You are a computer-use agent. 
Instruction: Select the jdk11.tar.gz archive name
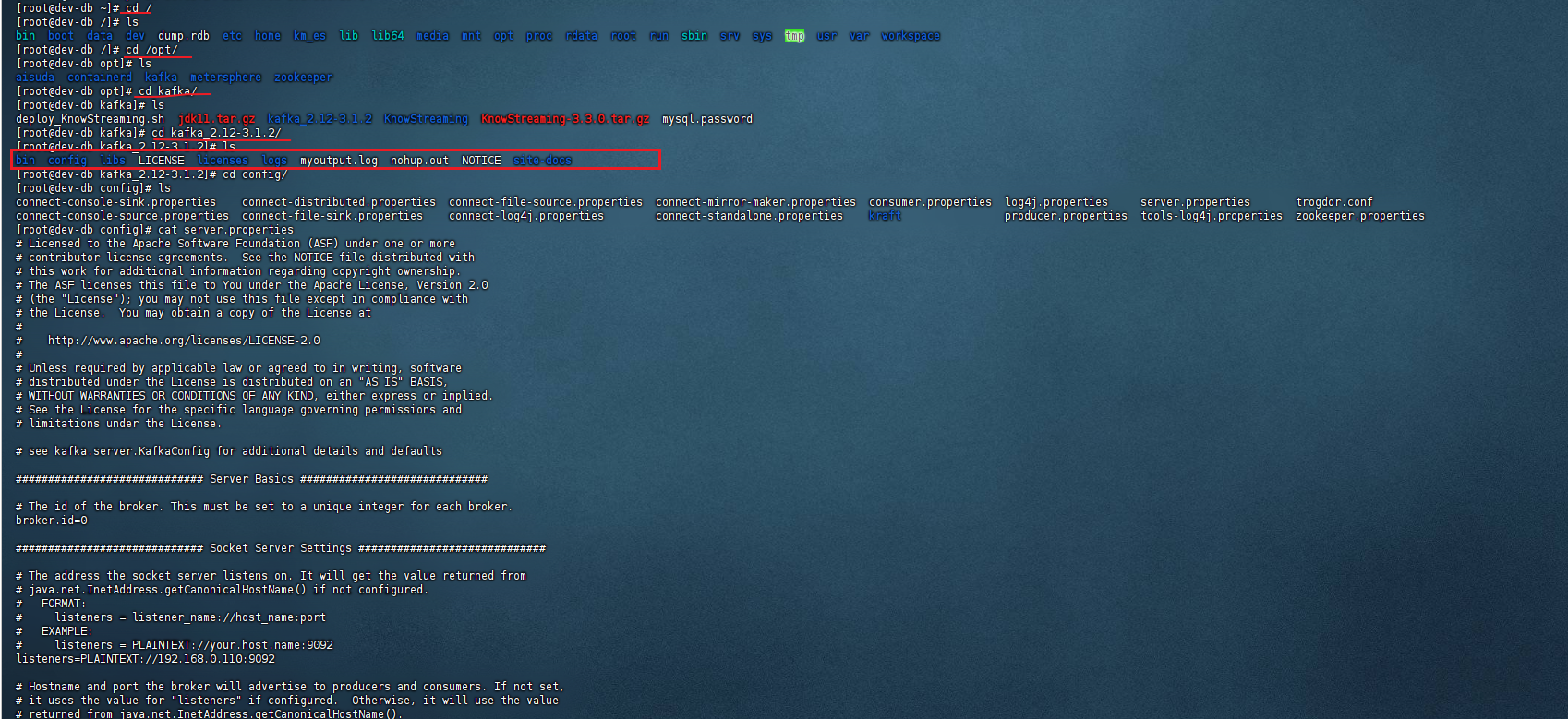(x=216, y=119)
